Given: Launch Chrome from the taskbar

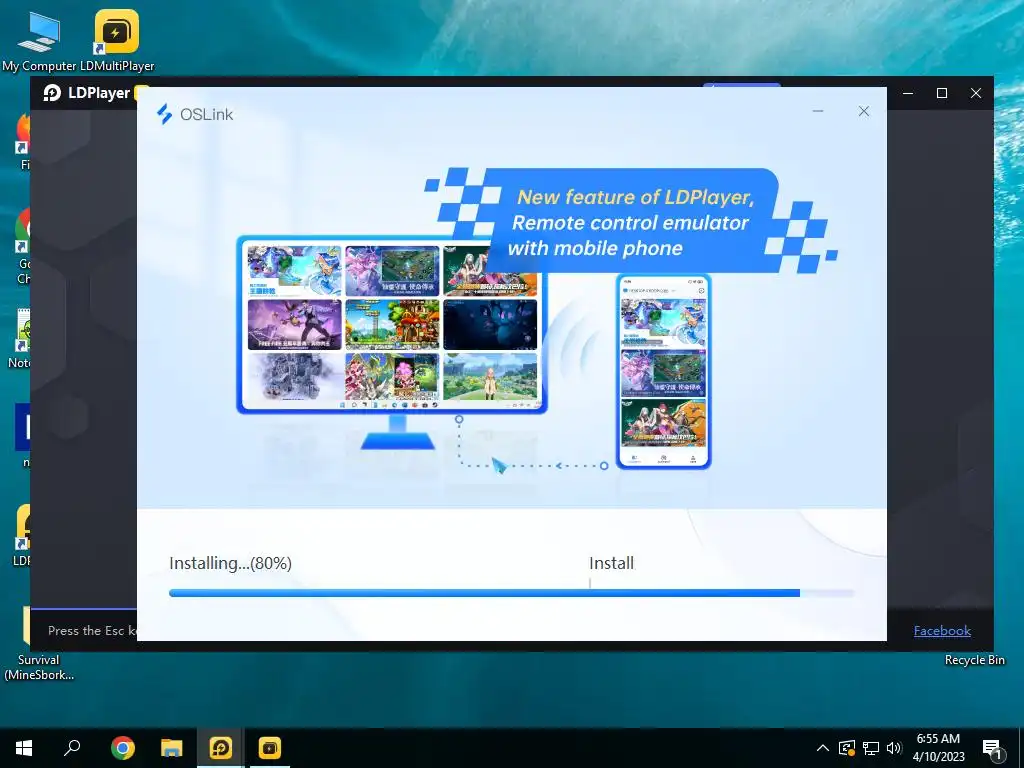Looking at the screenshot, I should [x=122, y=748].
